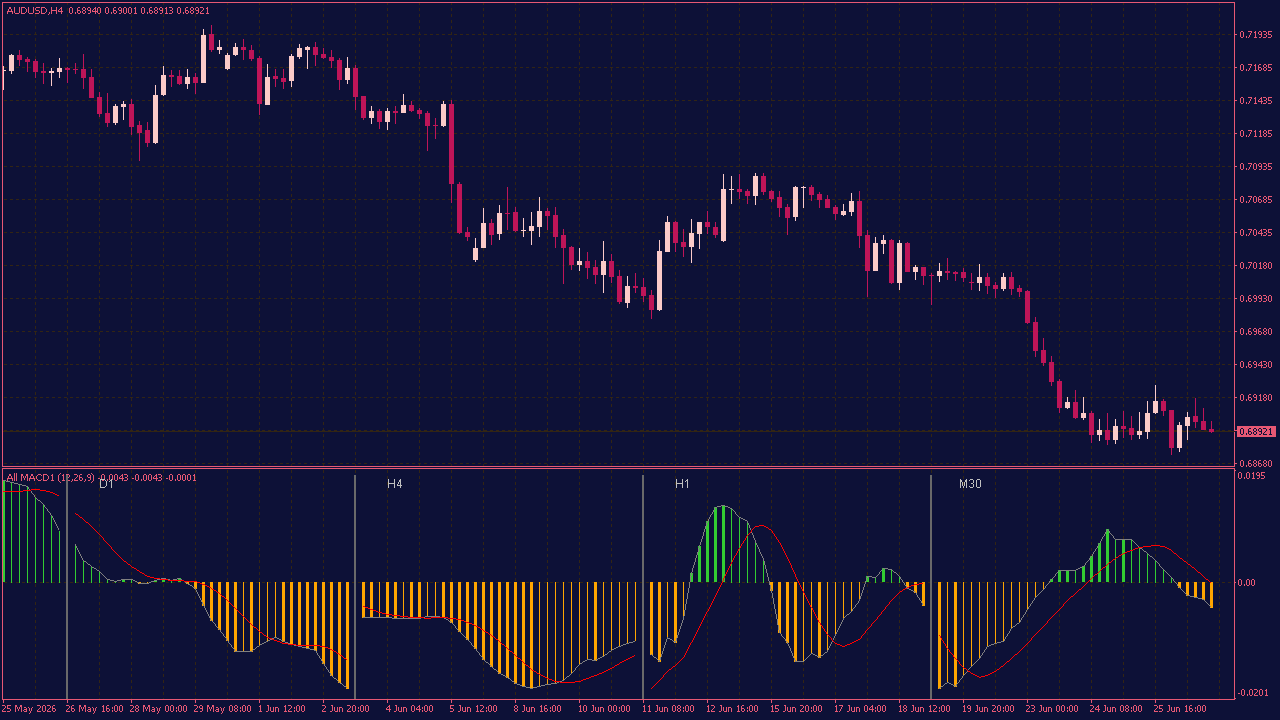
Task: Click the H1 timeframe label in indicator
Action: pyautogui.click(x=683, y=484)
